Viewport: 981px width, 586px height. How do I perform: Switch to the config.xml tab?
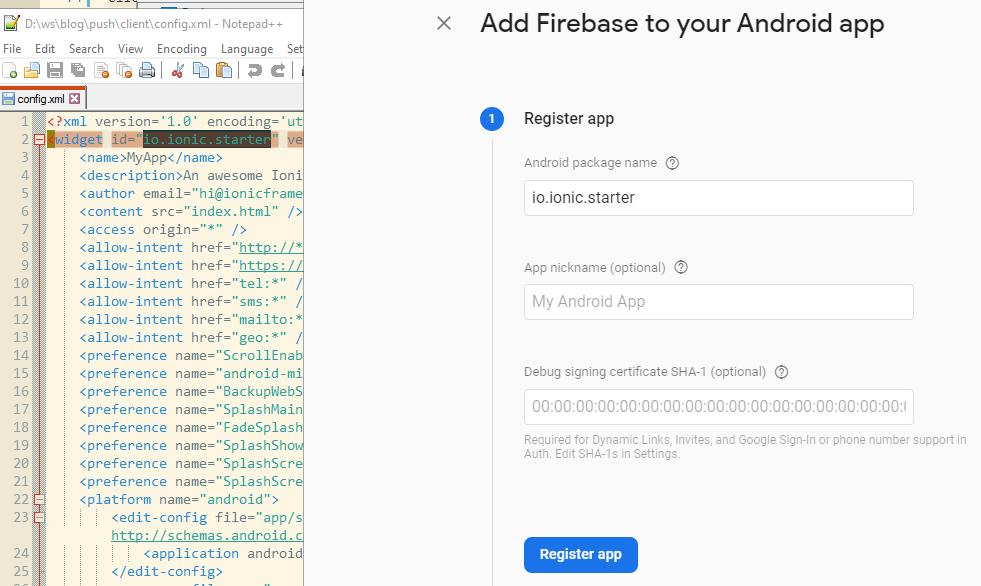(40, 99)
